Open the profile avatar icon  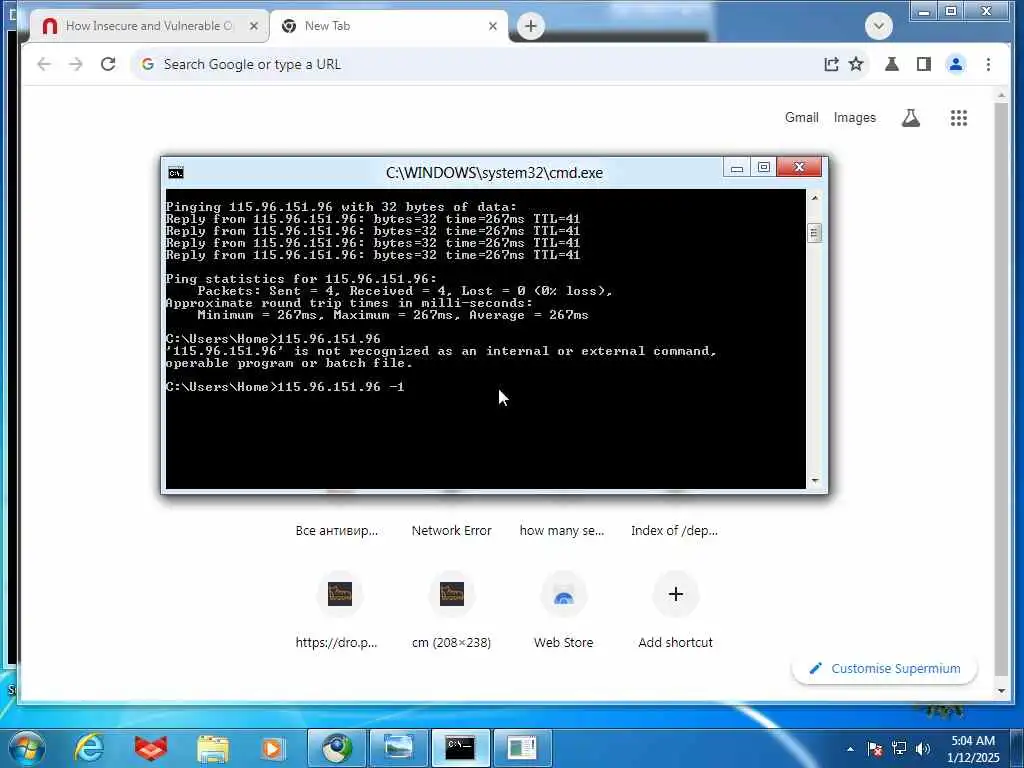955,64
